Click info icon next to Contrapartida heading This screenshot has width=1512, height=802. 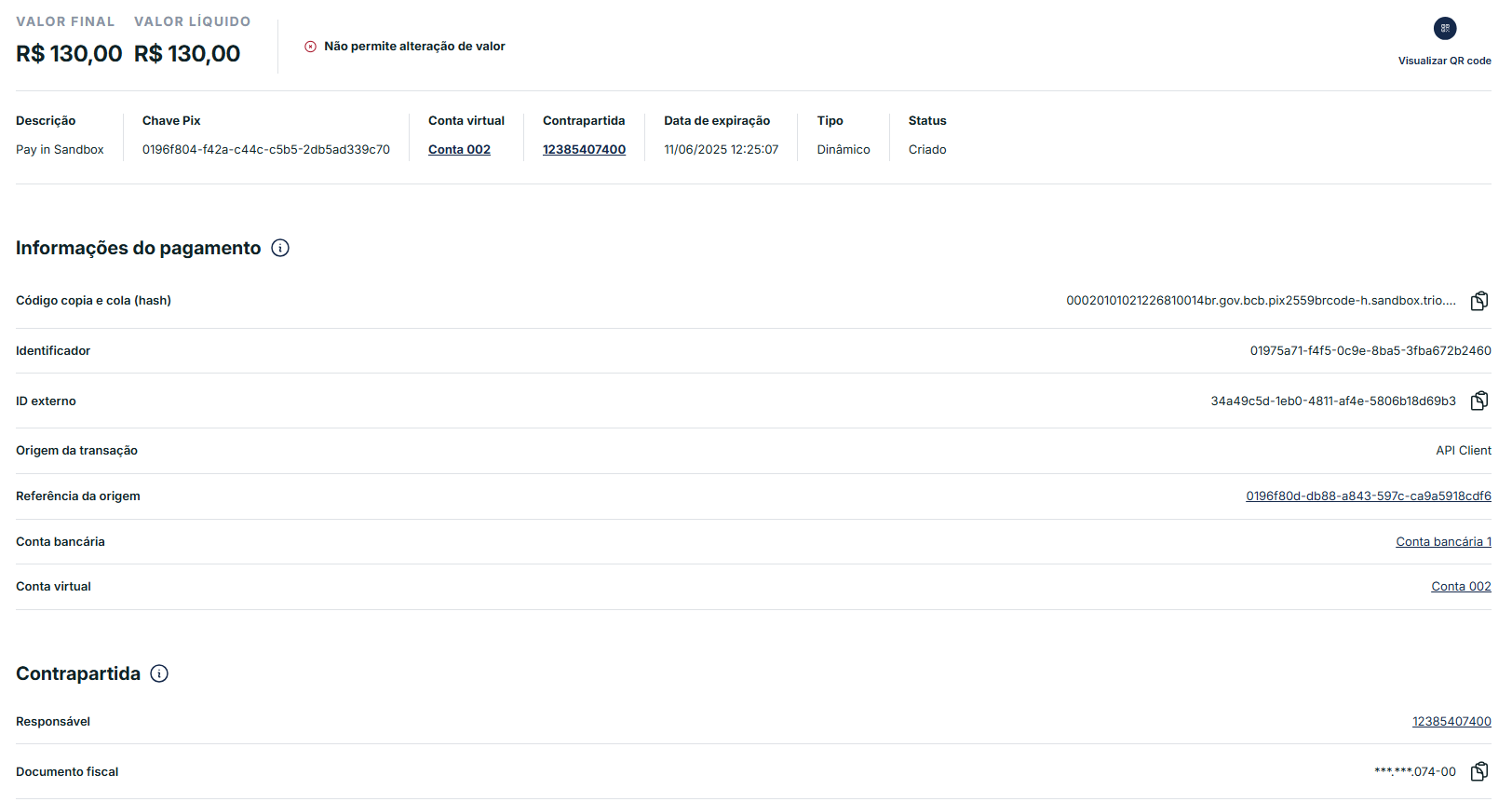coord(159,673)
